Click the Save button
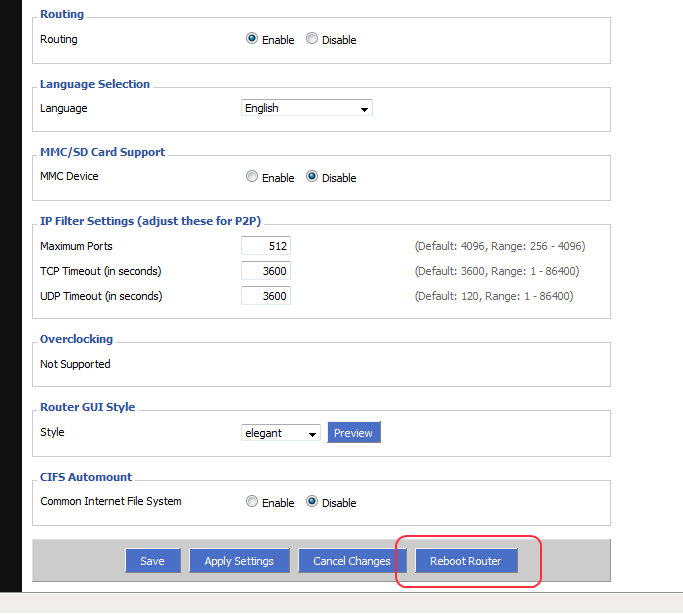The image size is (683, 614). (152, 561)
